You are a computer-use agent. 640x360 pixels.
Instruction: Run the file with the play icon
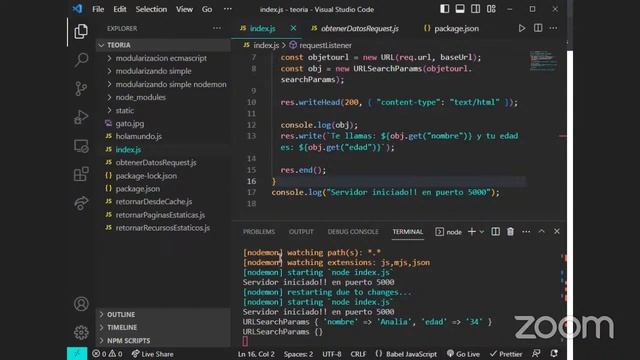(x=522, y=28)
